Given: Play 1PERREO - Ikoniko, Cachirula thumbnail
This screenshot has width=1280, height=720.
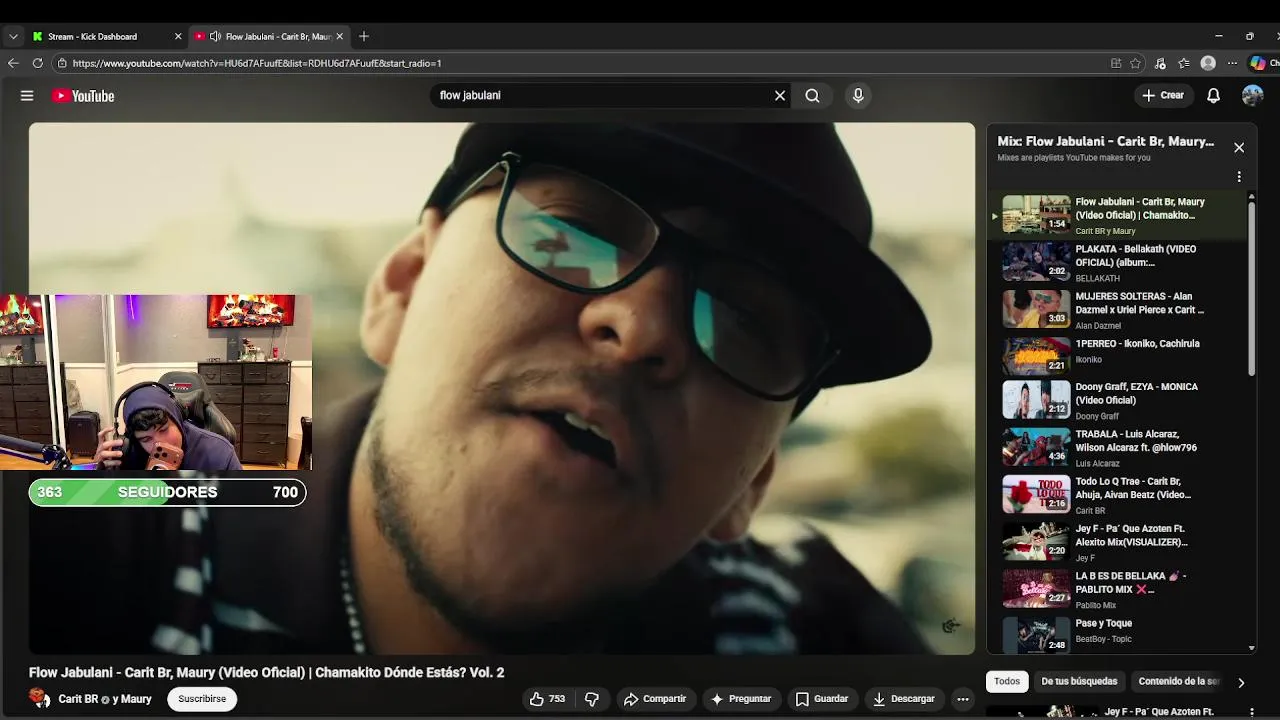Looking at the screenshot, I should point(1036,355).
